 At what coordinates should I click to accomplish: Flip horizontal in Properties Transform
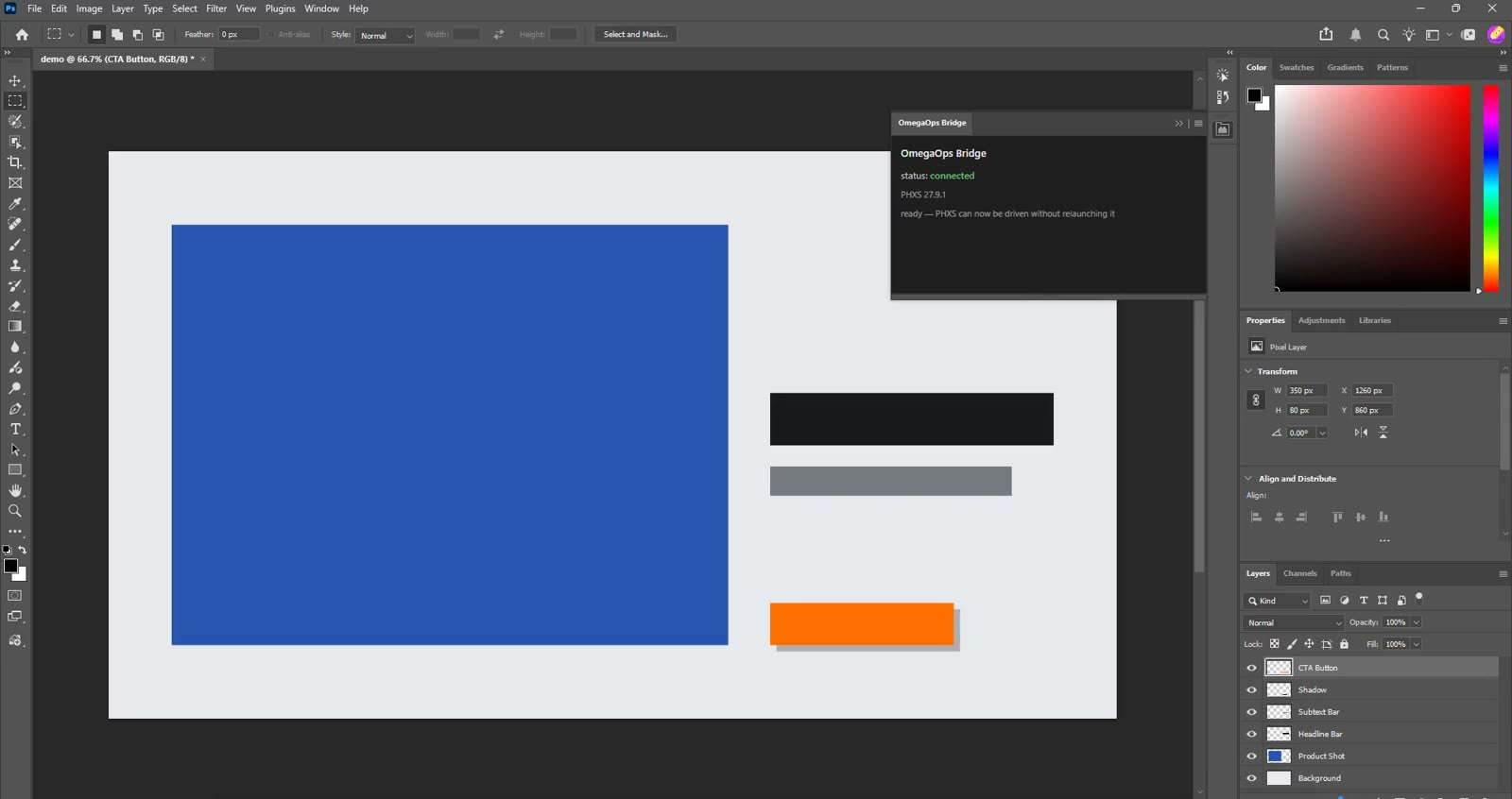pos(1361,433)
